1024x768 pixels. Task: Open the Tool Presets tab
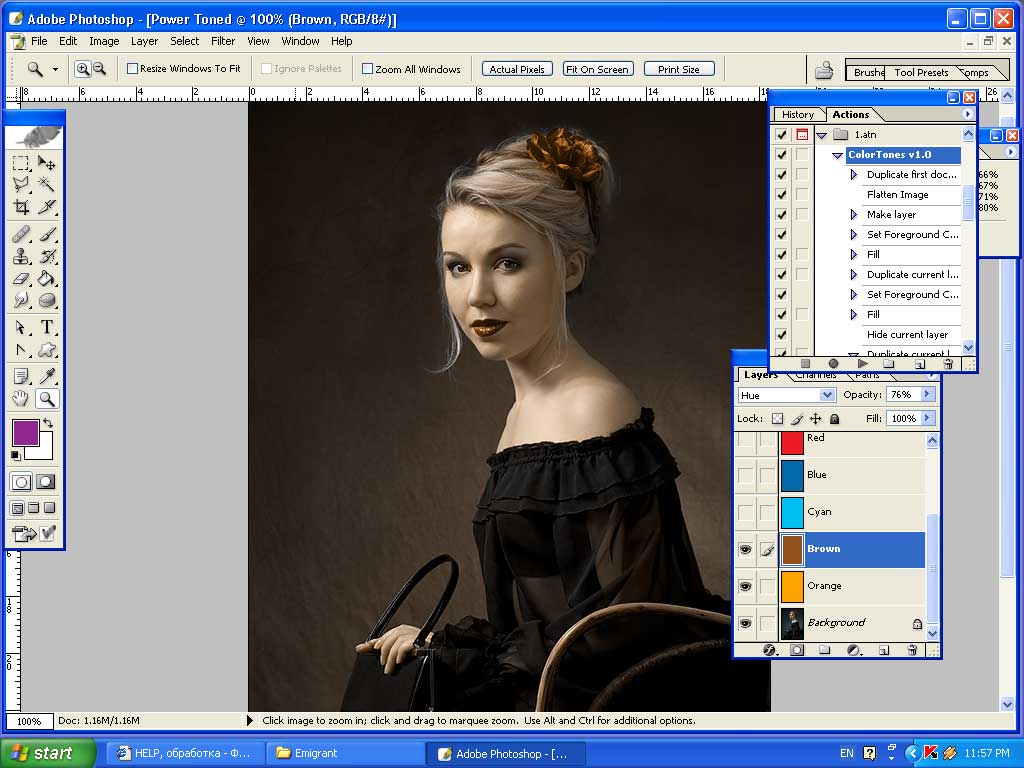[x=921, y=72]
